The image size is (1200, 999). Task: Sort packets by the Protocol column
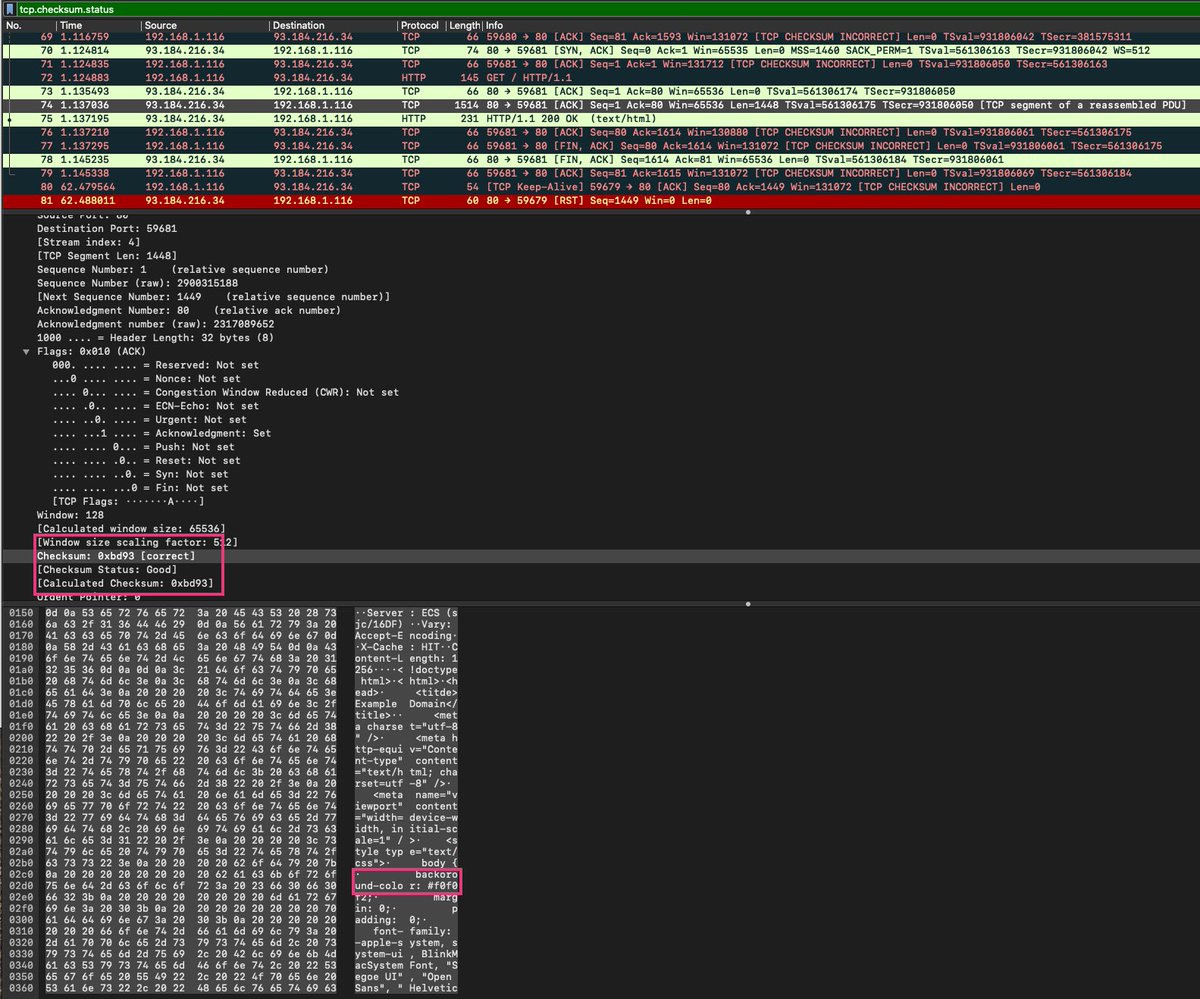(418, 25)
